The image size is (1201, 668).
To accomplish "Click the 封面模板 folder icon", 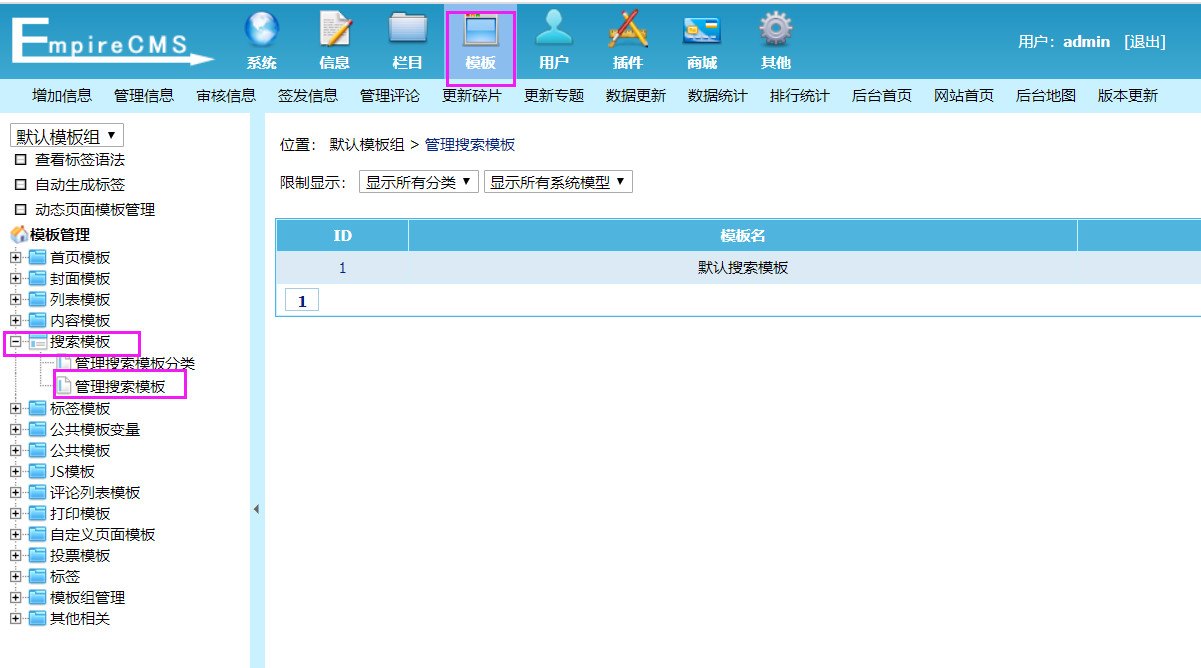I will [37, 279].
